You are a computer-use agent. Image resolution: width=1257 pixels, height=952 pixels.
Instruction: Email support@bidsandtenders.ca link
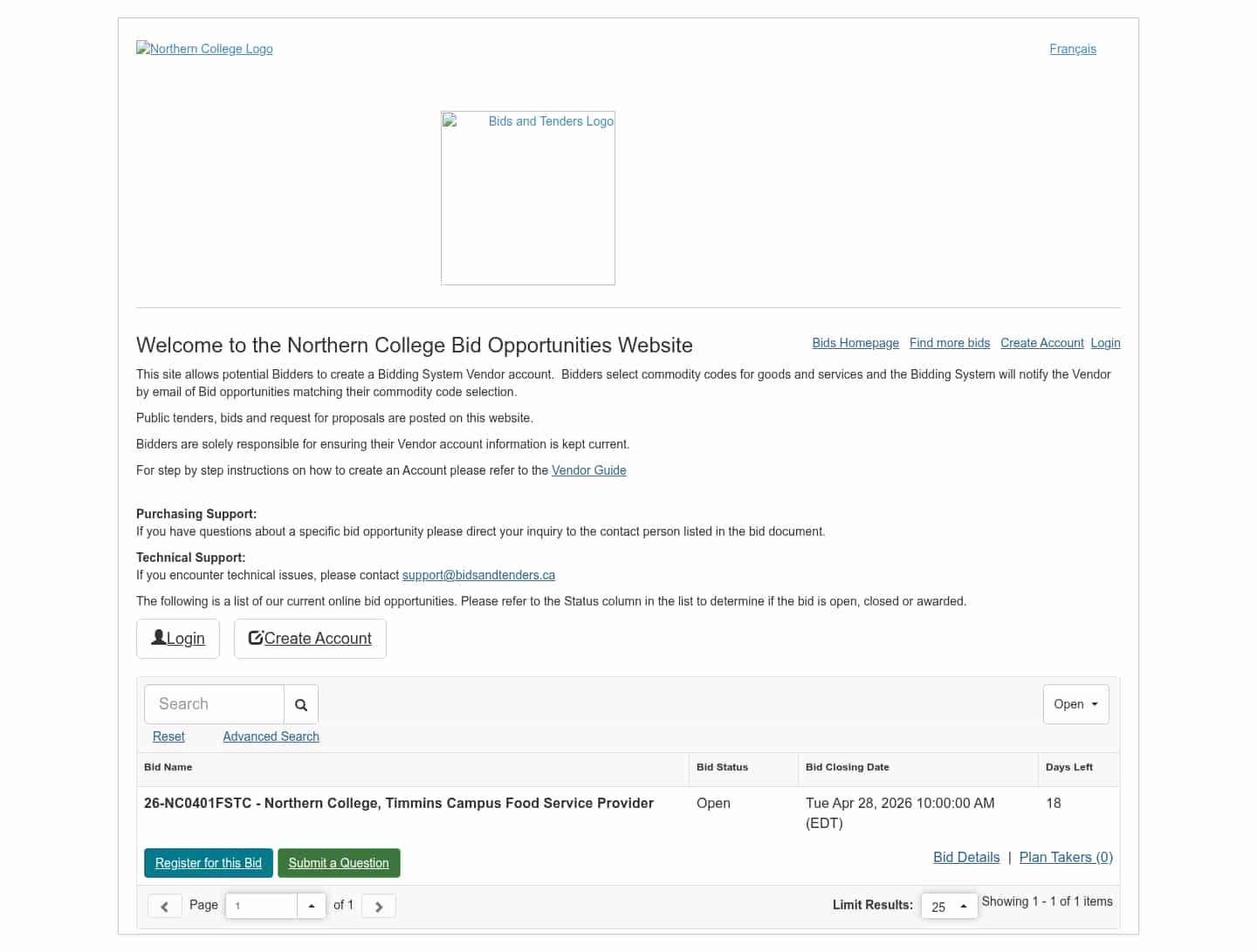point(478,575)
